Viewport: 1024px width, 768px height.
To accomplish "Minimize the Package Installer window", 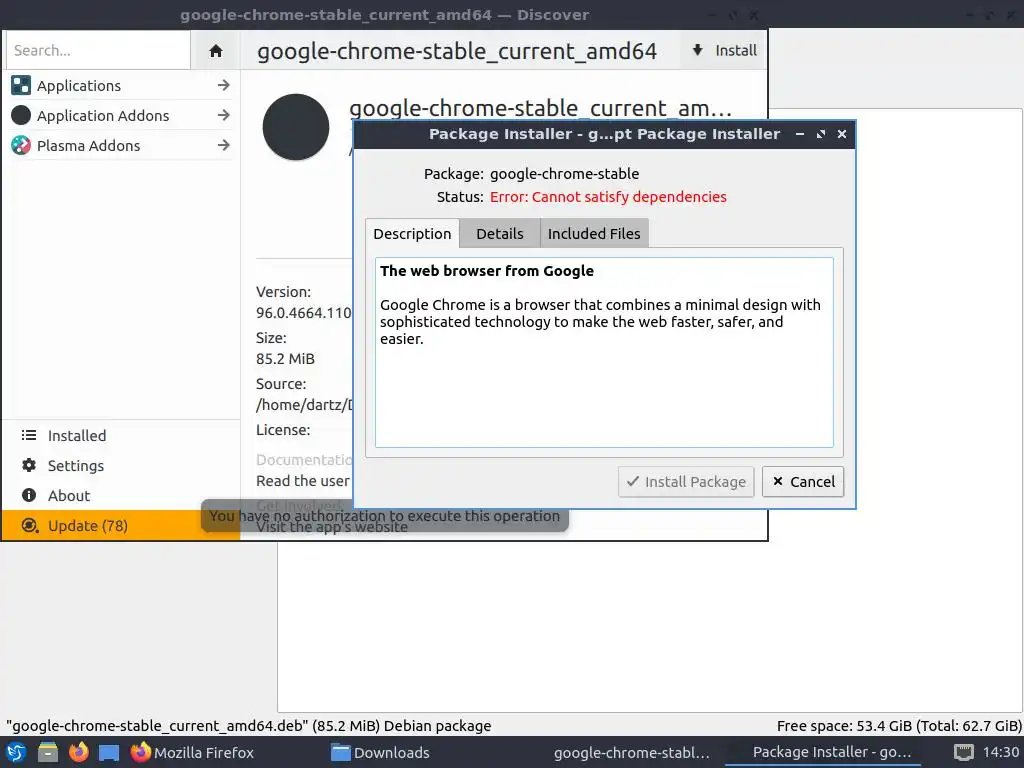I will 799,134.
